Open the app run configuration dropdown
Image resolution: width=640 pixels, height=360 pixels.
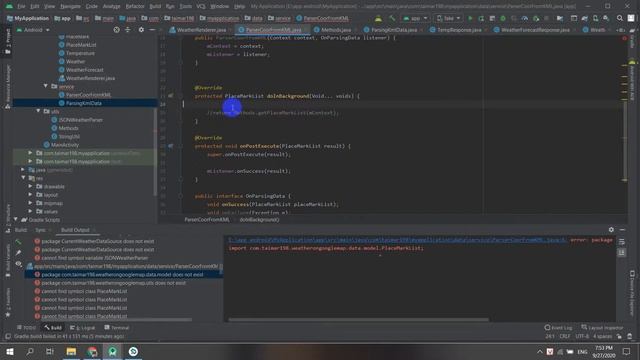pos(415,18)
